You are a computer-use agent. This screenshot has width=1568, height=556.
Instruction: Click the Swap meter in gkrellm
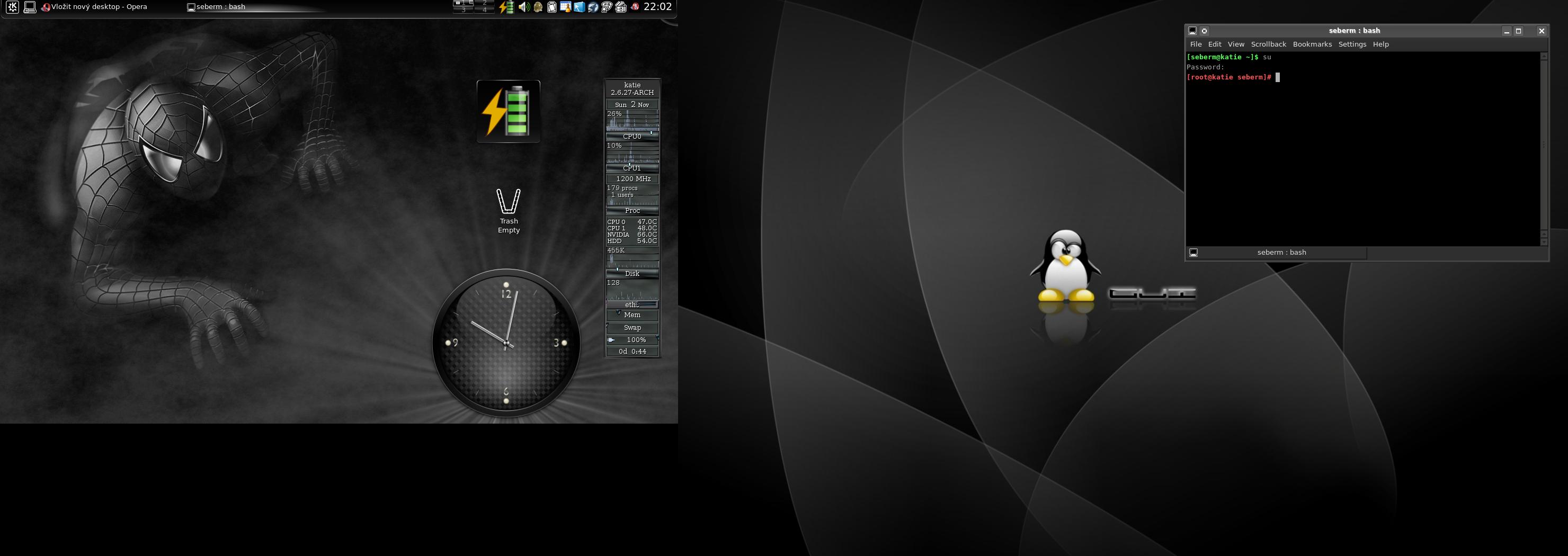point(632,328)
